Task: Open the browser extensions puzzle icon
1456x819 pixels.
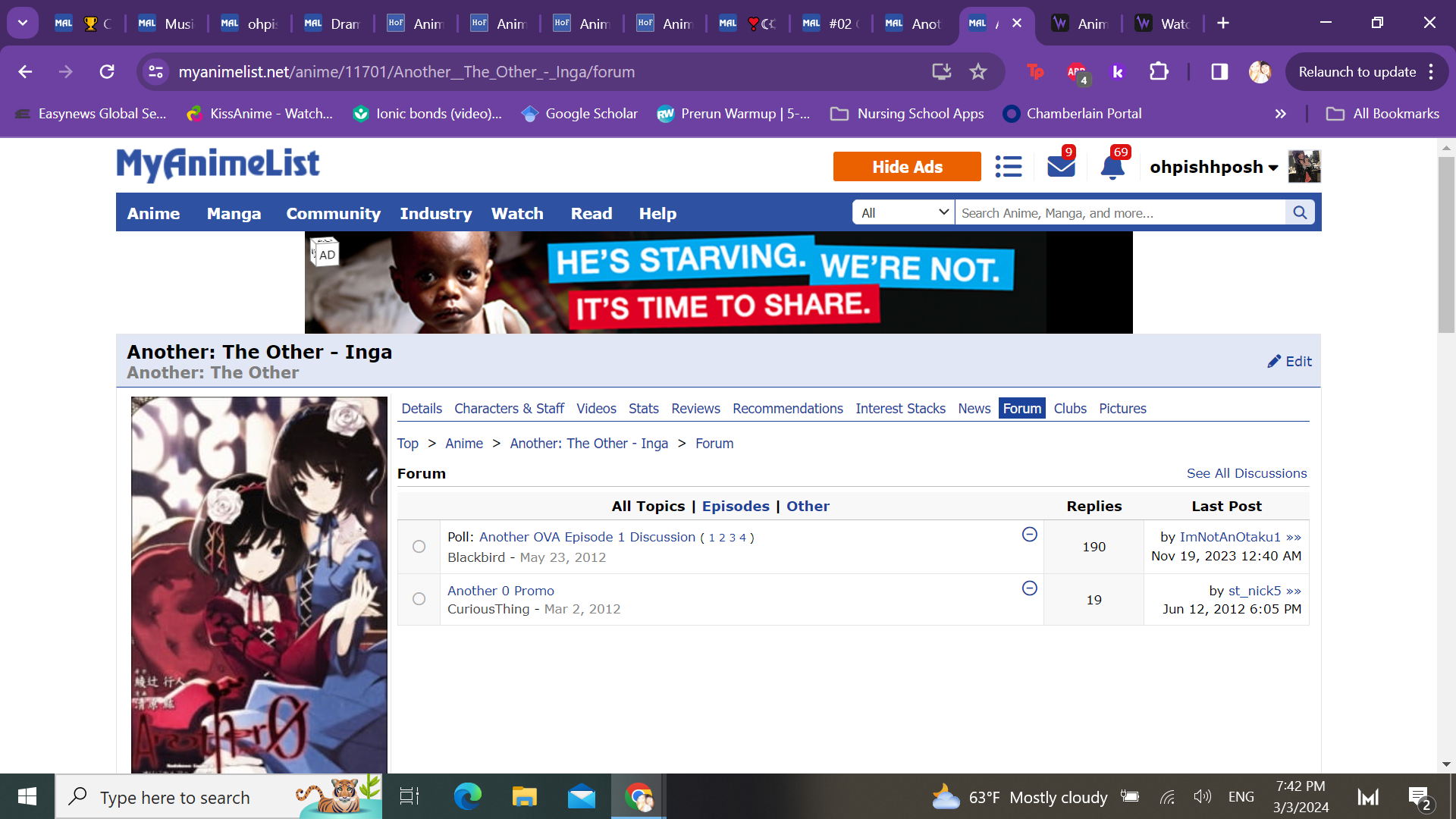Action: point(1158,72)
